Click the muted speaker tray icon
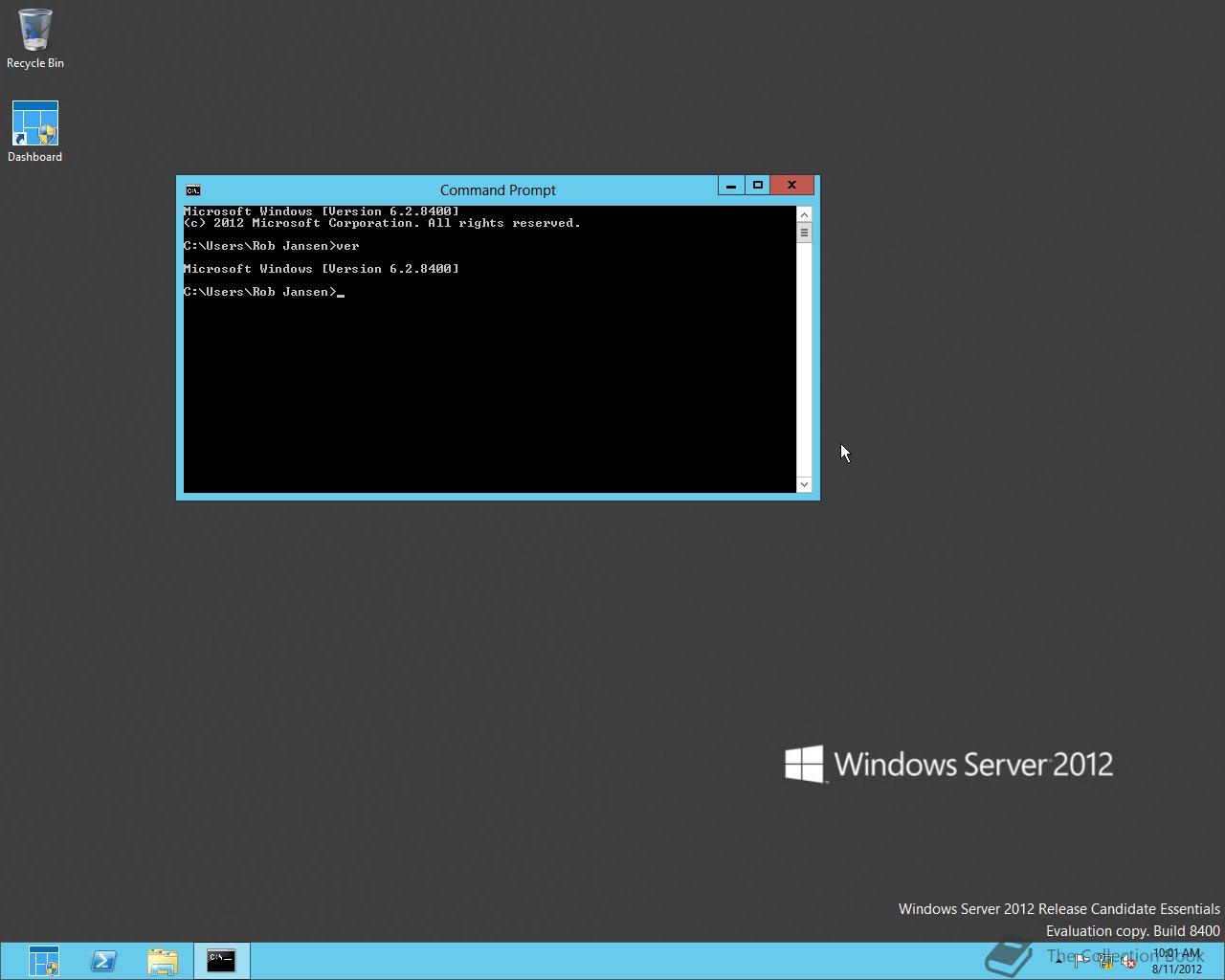1225x980 pixels. (x=1128, y=962)
